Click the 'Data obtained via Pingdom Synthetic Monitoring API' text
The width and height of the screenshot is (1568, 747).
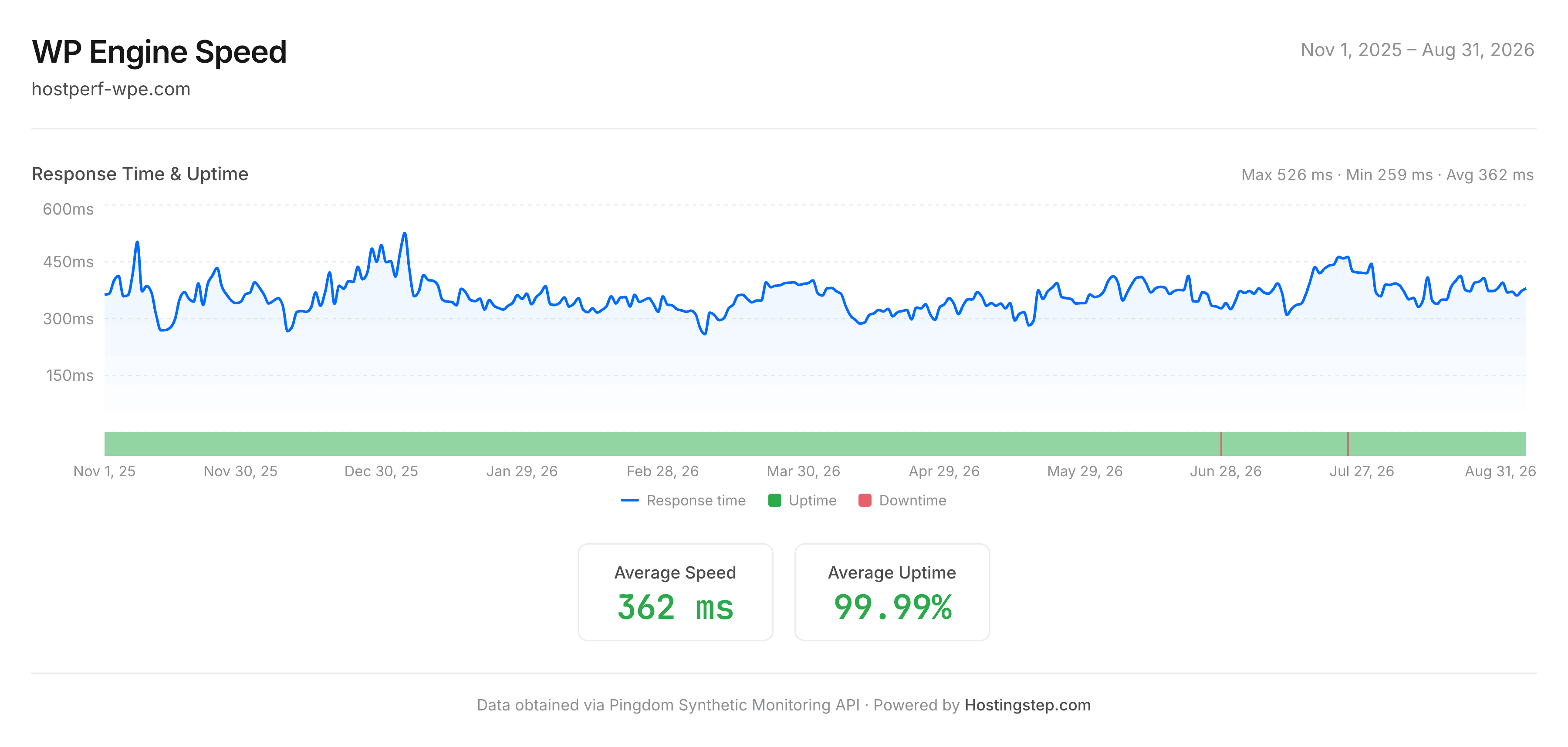click(668, 705)
